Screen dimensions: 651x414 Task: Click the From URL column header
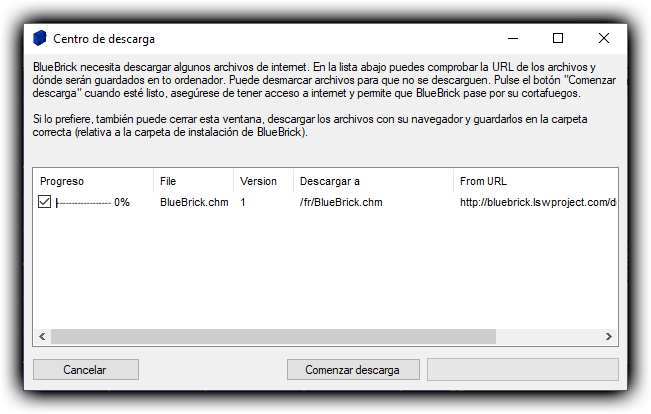pyautogui.click(x=536, y=181)
